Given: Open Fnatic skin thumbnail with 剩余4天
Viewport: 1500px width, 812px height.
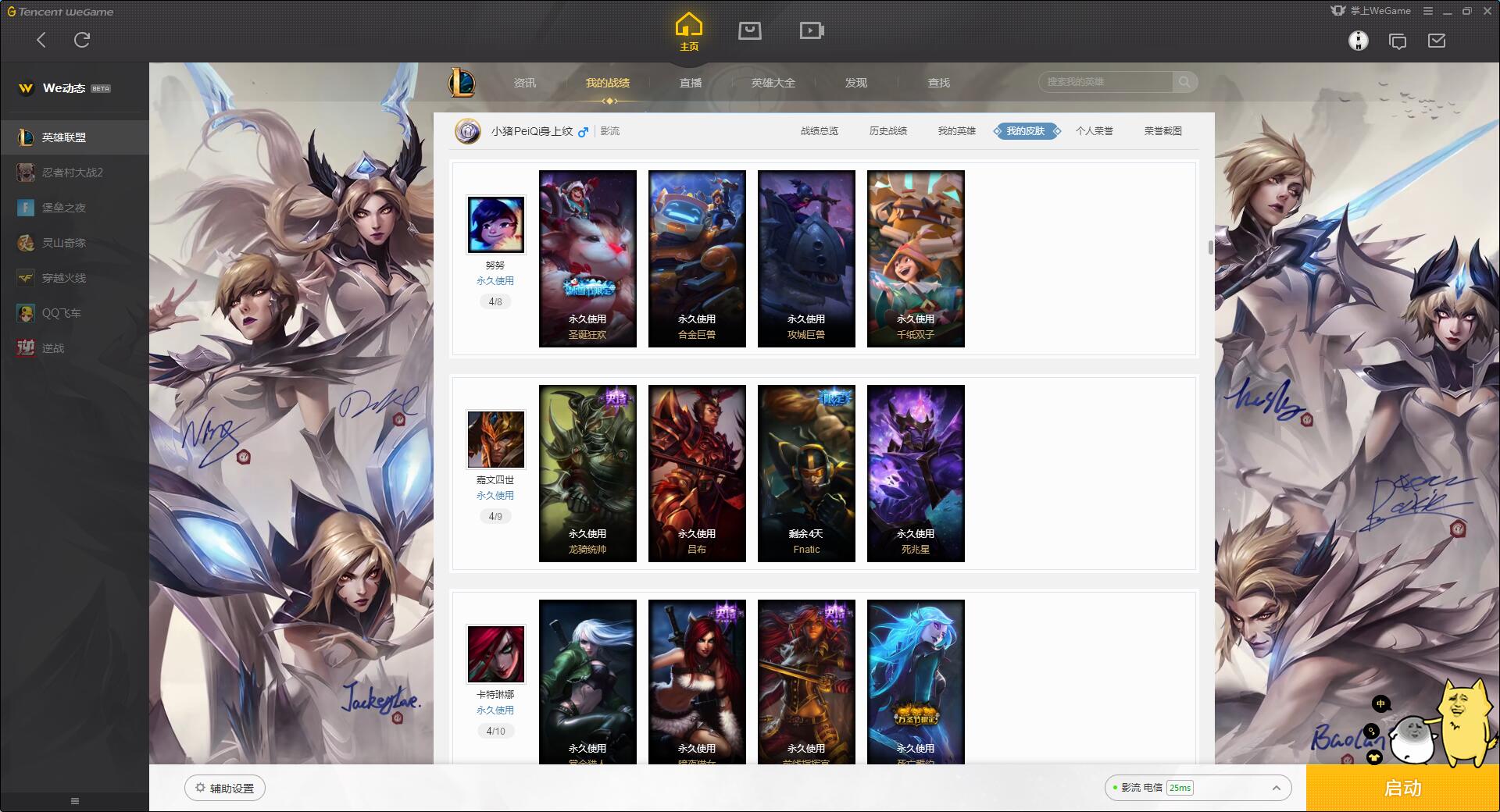Looking at the screenshot, I should coord(806,473).
